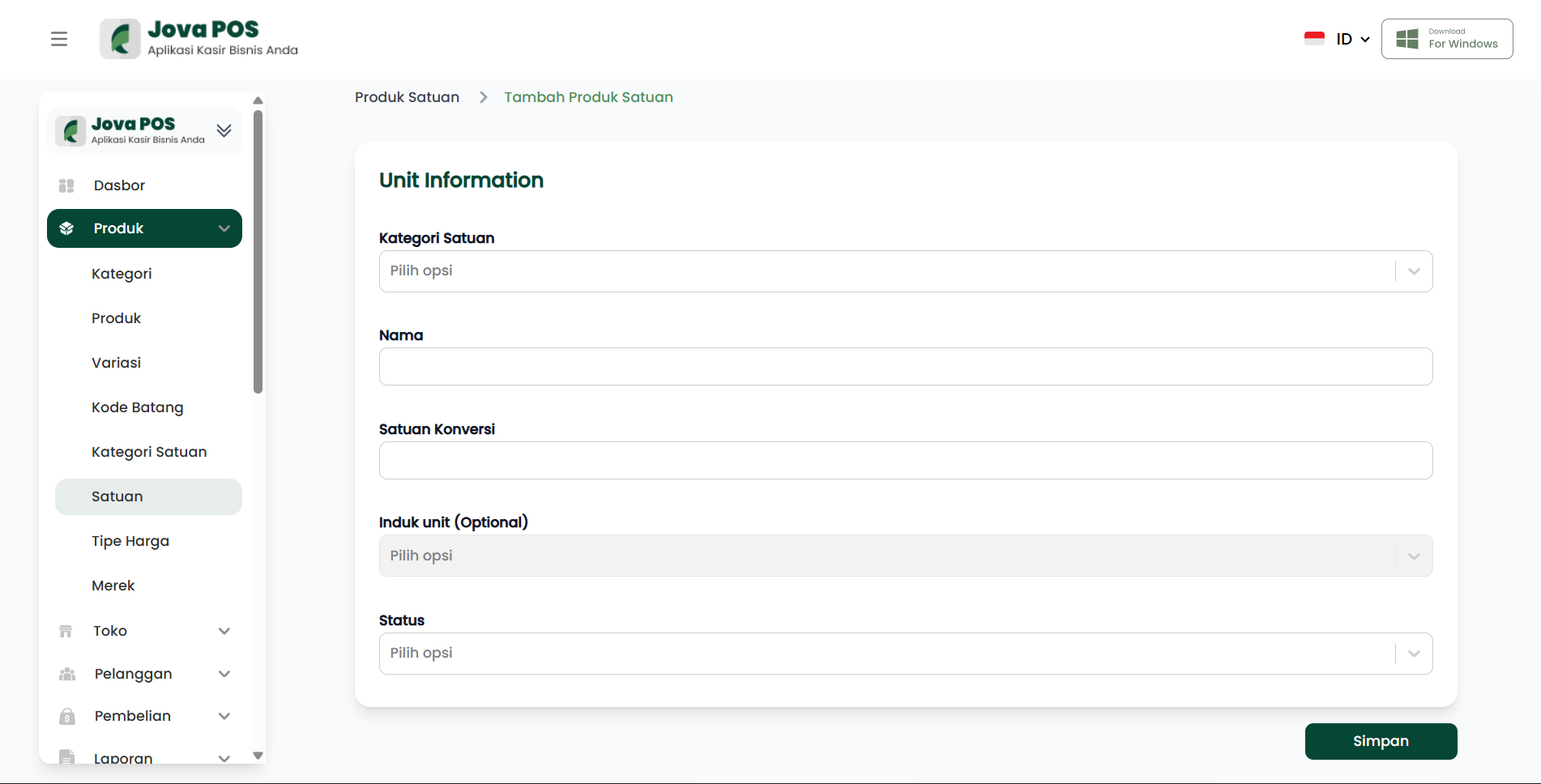Go to Tipe Harga menu item
This screenshot has height=784, width=1541.
(x=130, y=541)
